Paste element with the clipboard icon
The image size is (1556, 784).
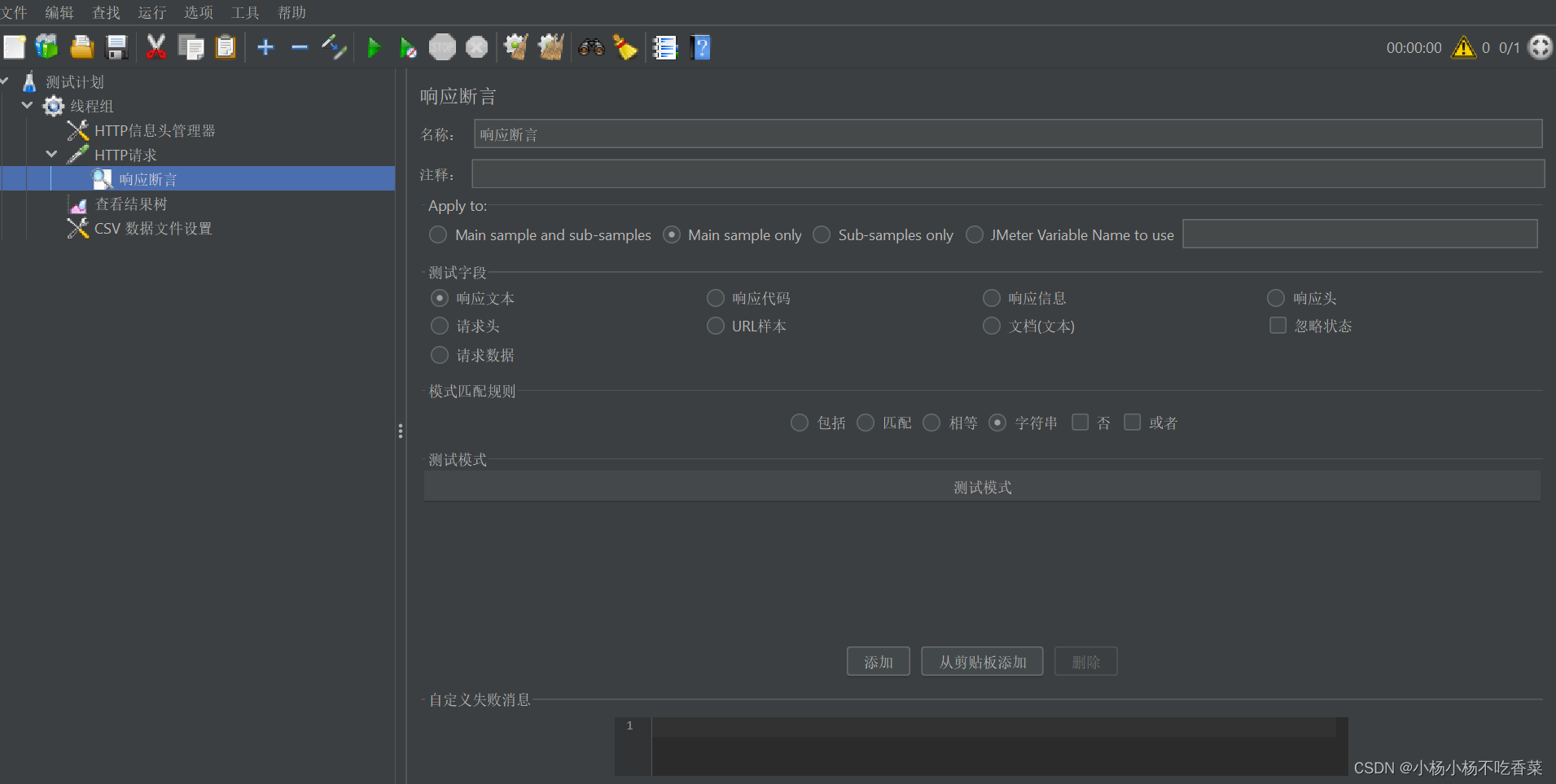pos(226,47)
